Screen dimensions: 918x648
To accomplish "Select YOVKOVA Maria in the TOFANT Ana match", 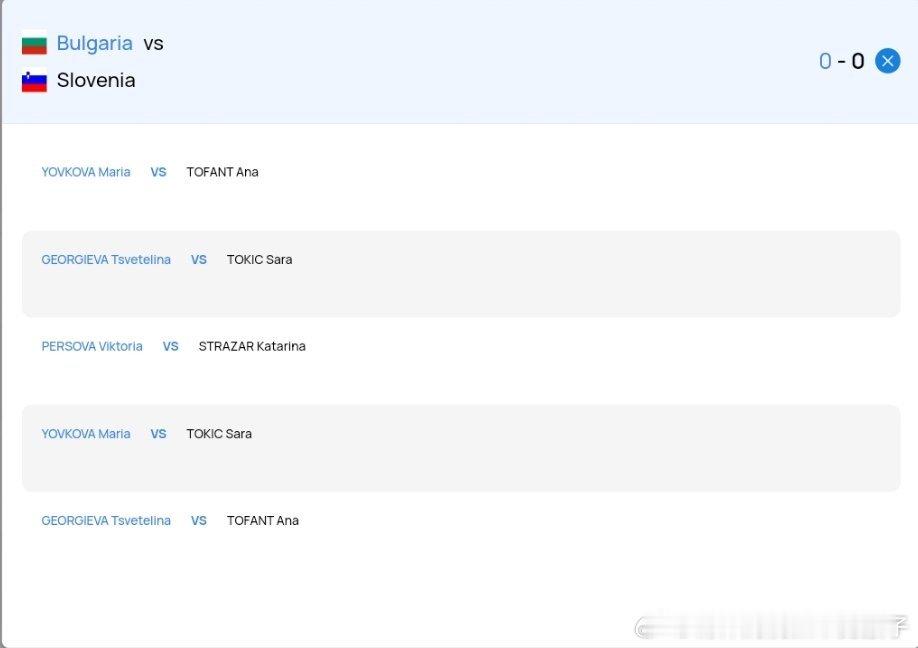I will tap(86, 172).
